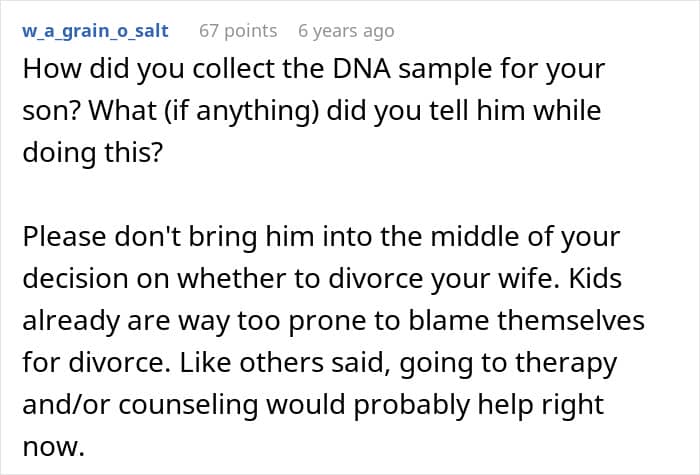The image size is (700, 475).
Task: Click the 67 points score
Action: [238, 31]
